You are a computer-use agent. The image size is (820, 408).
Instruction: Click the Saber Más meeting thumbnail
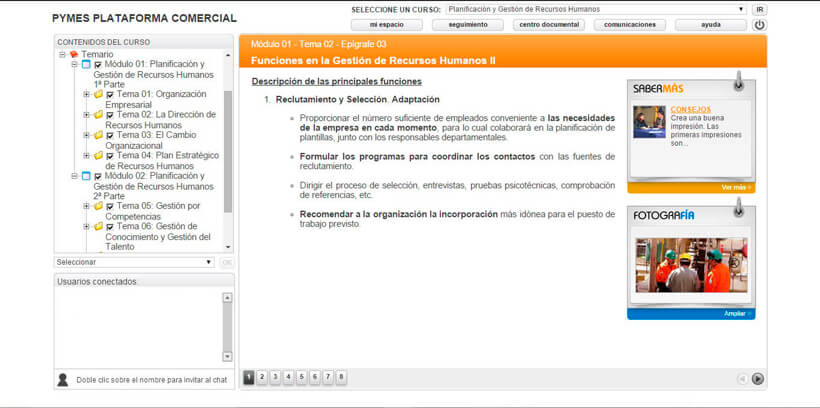tap(649, 122)
